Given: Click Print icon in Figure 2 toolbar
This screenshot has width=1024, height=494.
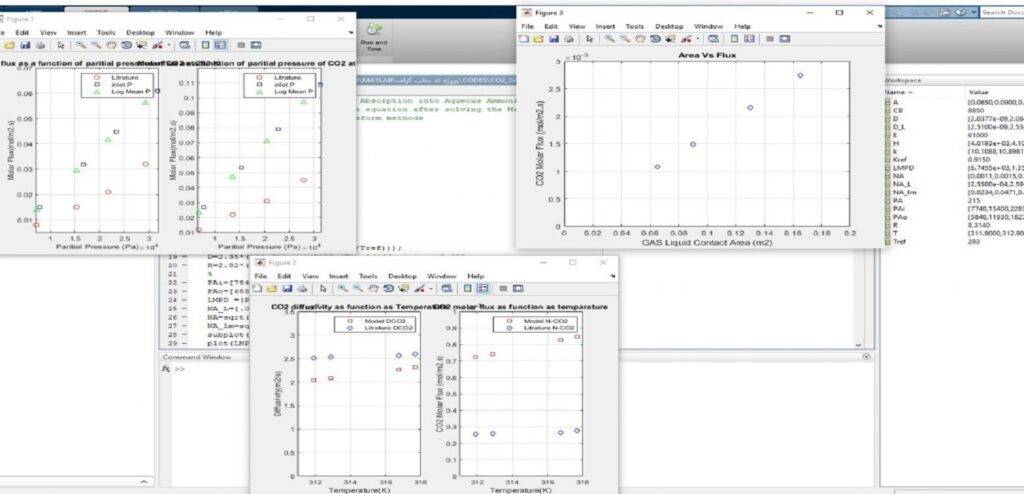Looking at the screenshot, I should click(x=302, y=288).
